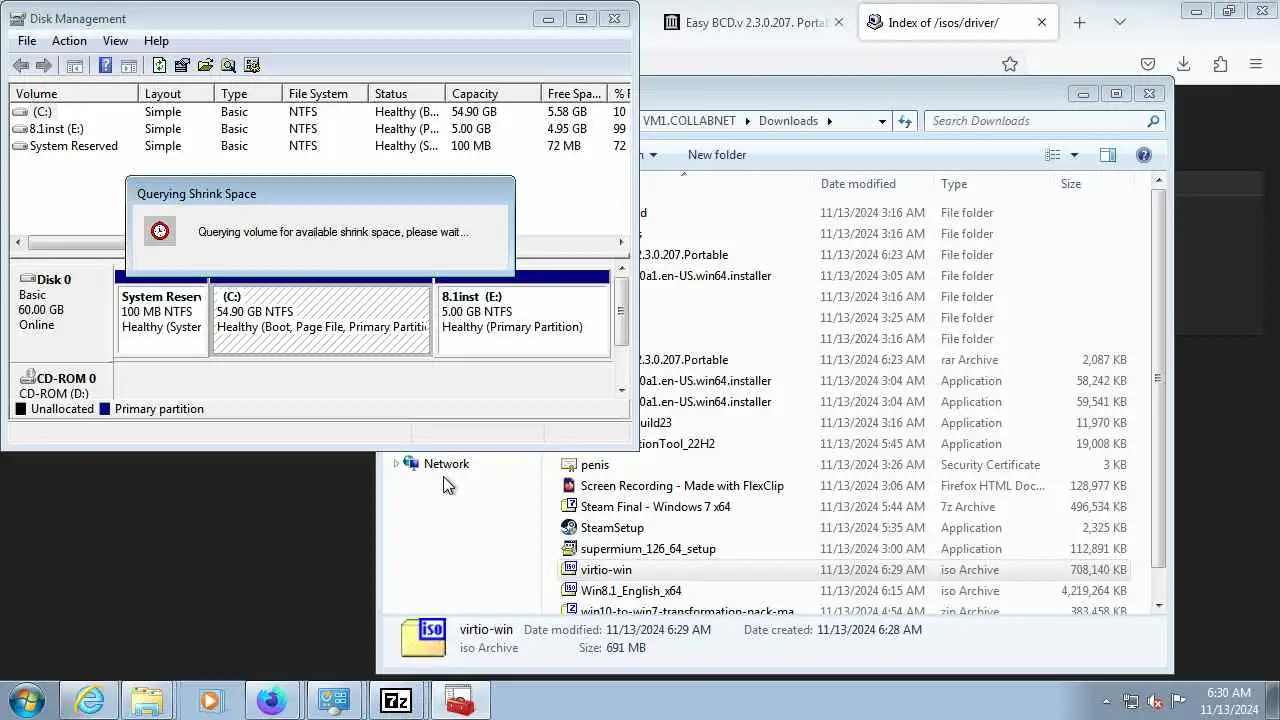Open the File menu in Disk Management

point(27,41)
